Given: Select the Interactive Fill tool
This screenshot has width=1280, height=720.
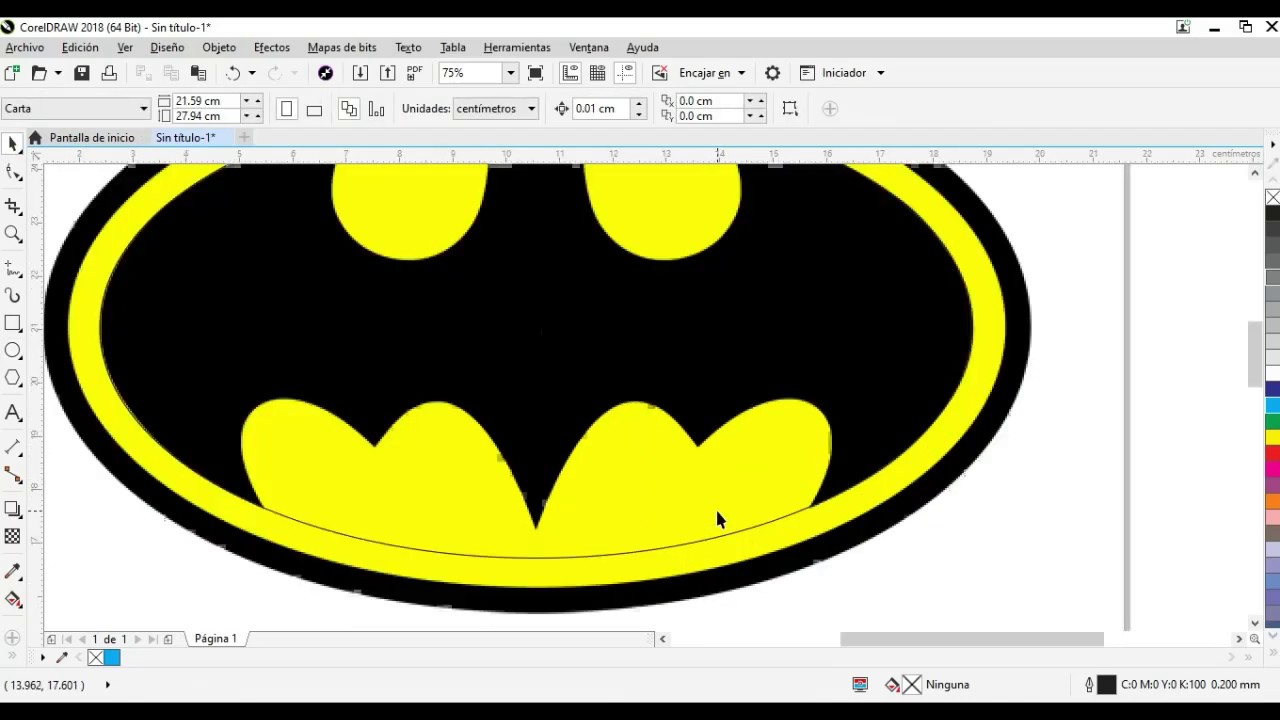Looking at the screenshot, I should 13,599.
